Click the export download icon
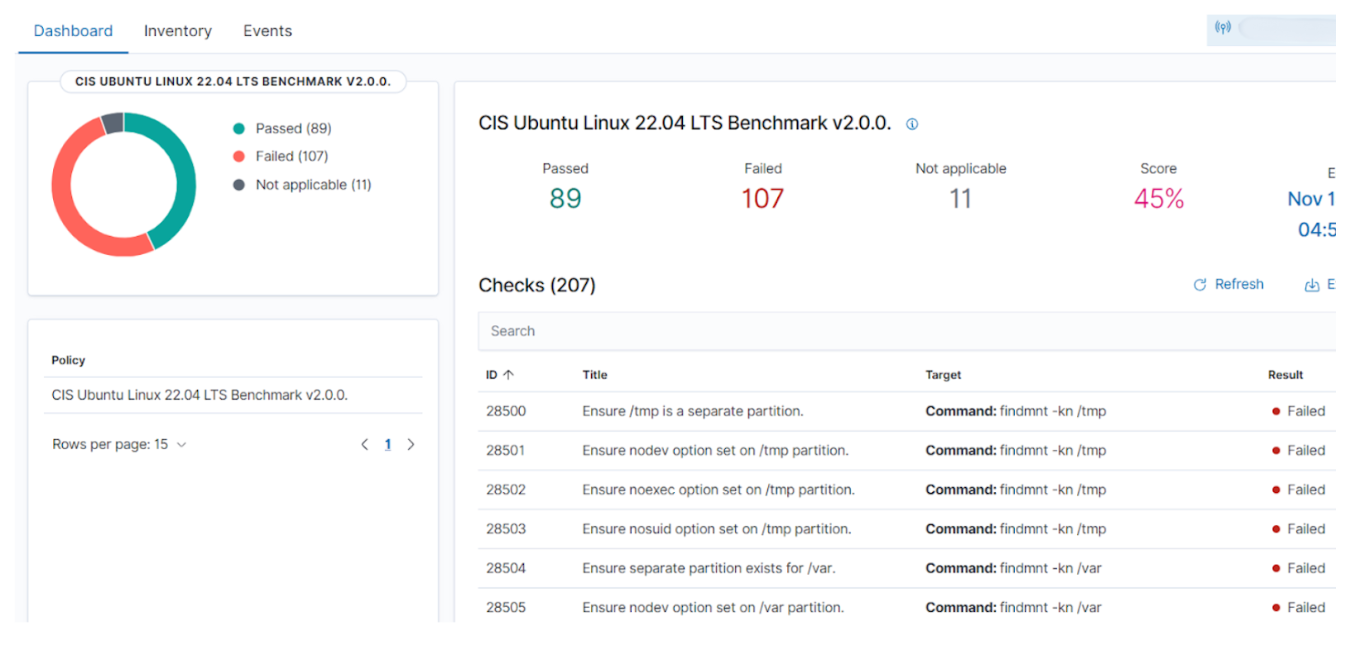Image resolution: width=1348 pixels, height=648 pixels. [x=1312, y=285]
